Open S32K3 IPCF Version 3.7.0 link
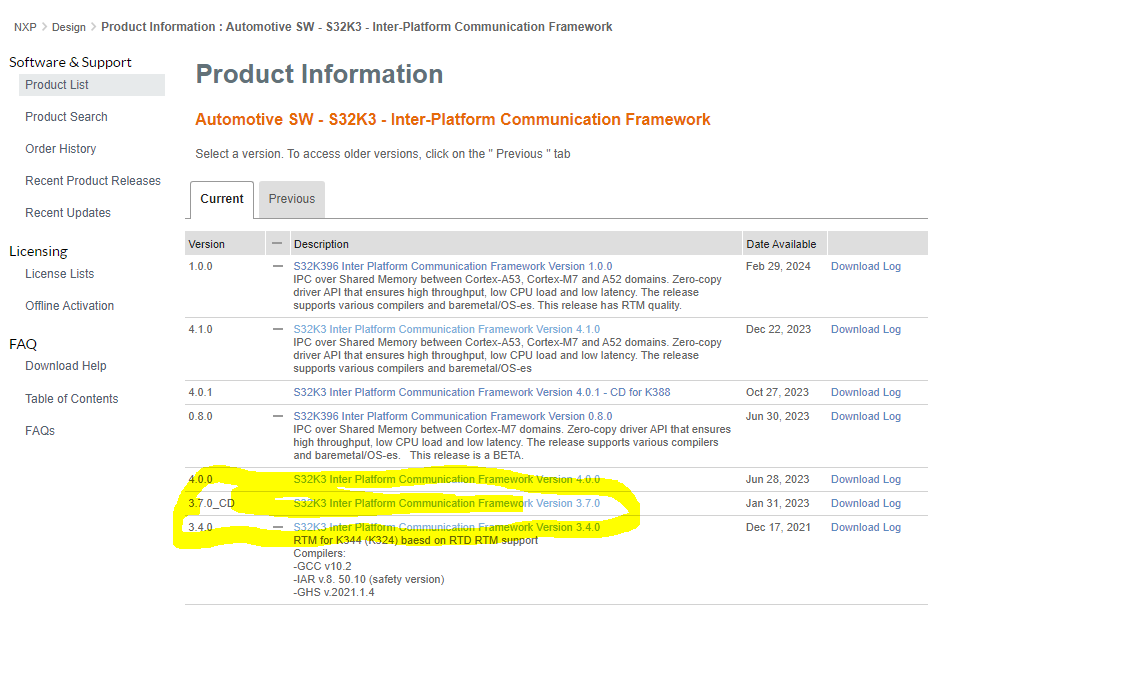1139x674 pixels. point(447,503)
